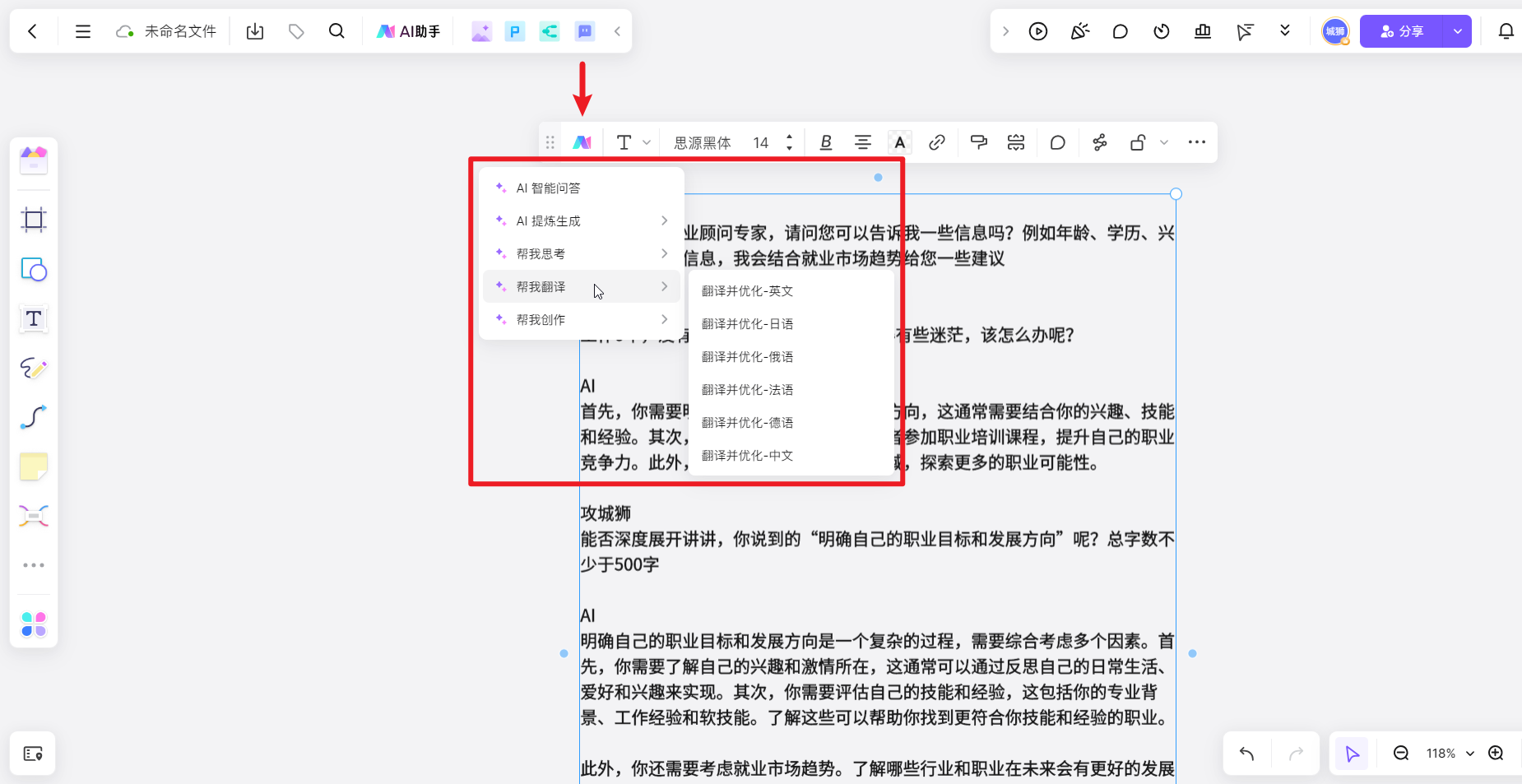The width and height of the screenshot is (1522, 784).
Task: Toggle the font color highlight option
Action: click(x=899, y=141)
